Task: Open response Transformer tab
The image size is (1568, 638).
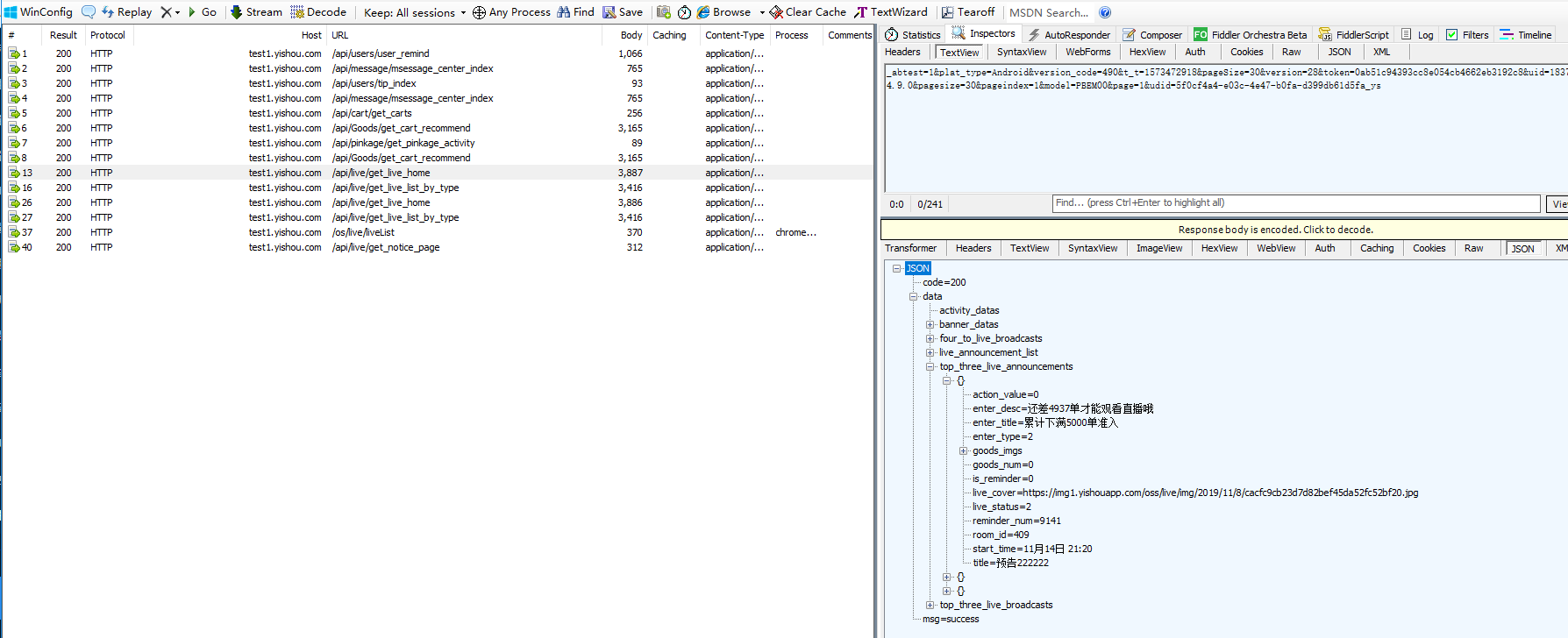Action: (910, 248)
